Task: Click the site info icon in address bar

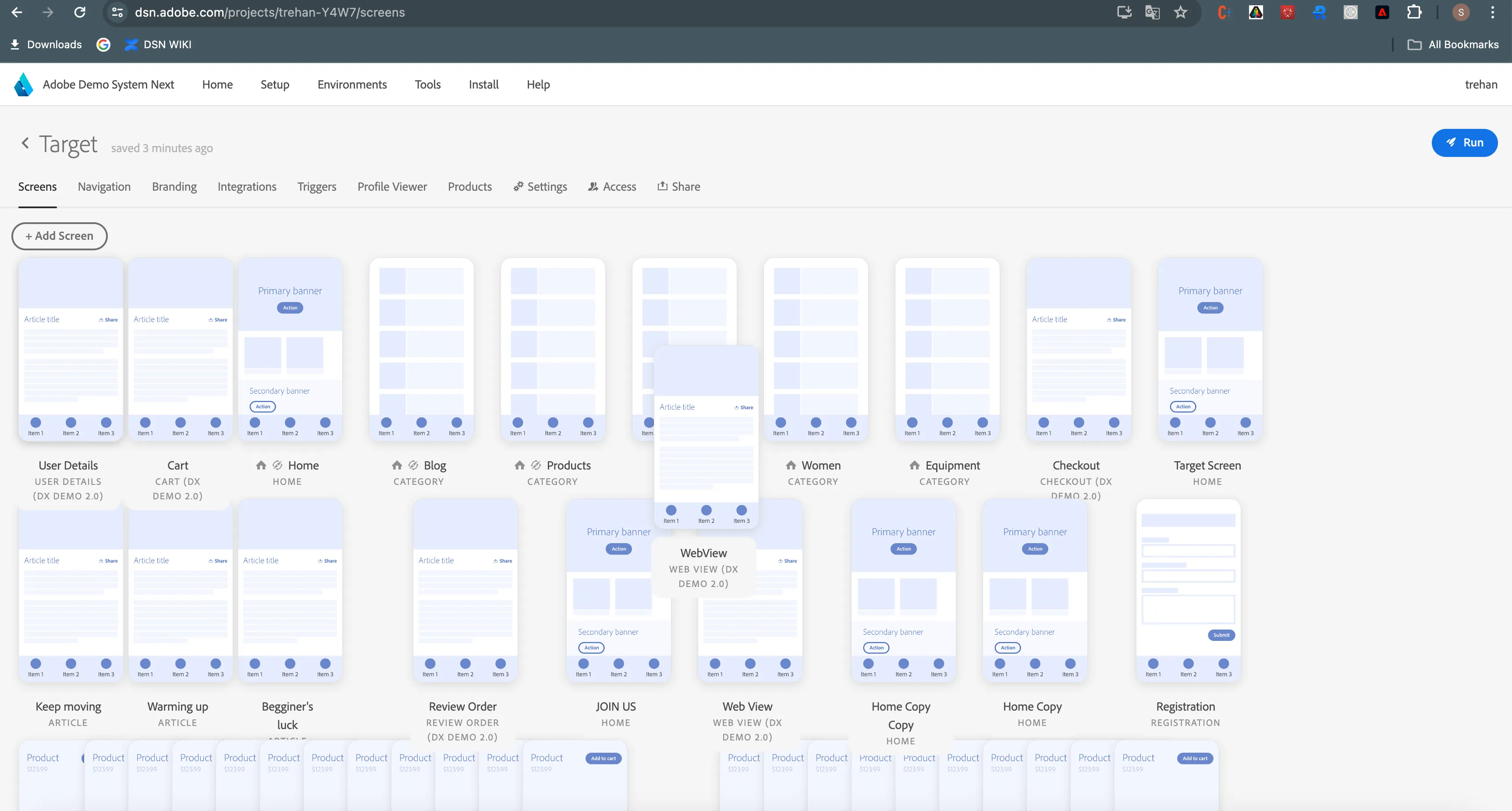Action: tap(117, 12)
